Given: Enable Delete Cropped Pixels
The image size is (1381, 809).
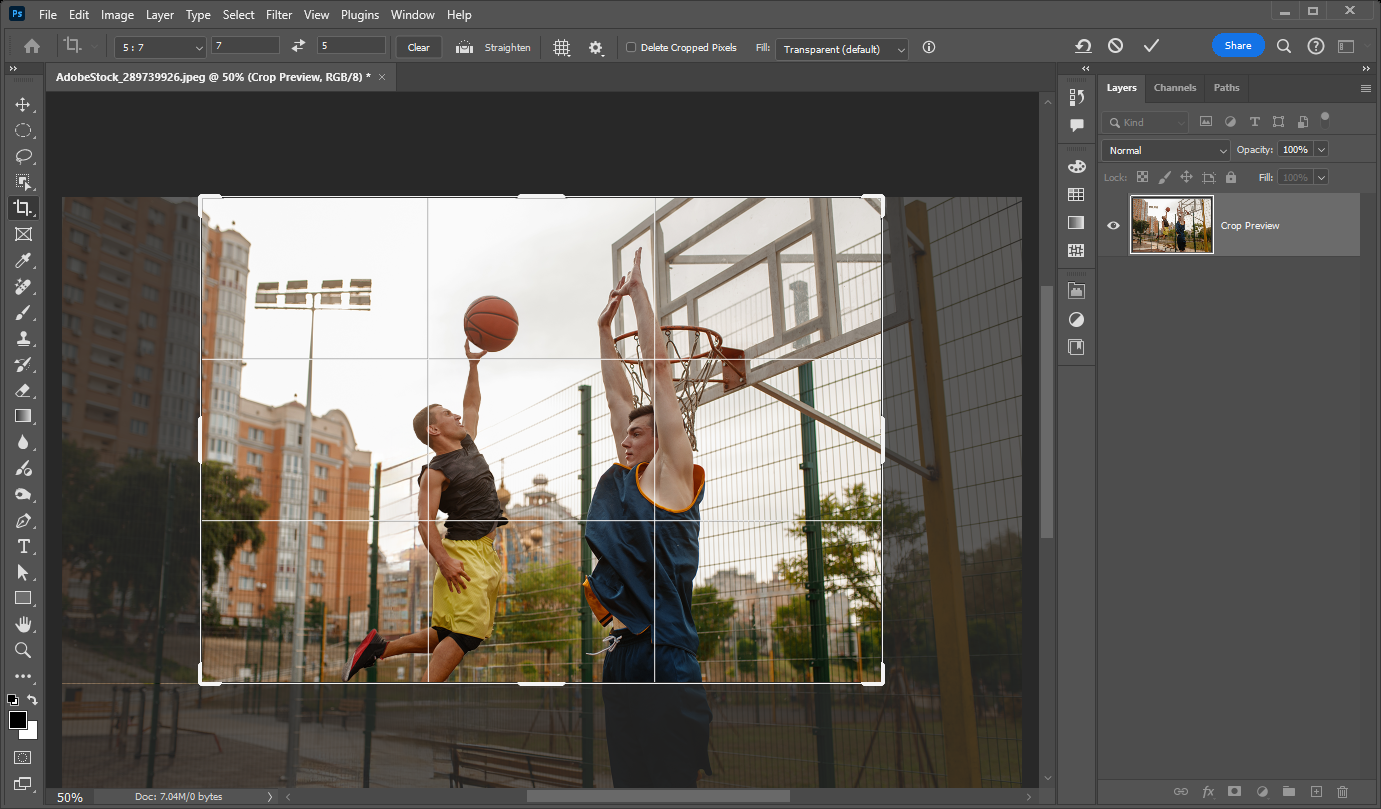Looking at the screenshot, I should pos(631,47).
